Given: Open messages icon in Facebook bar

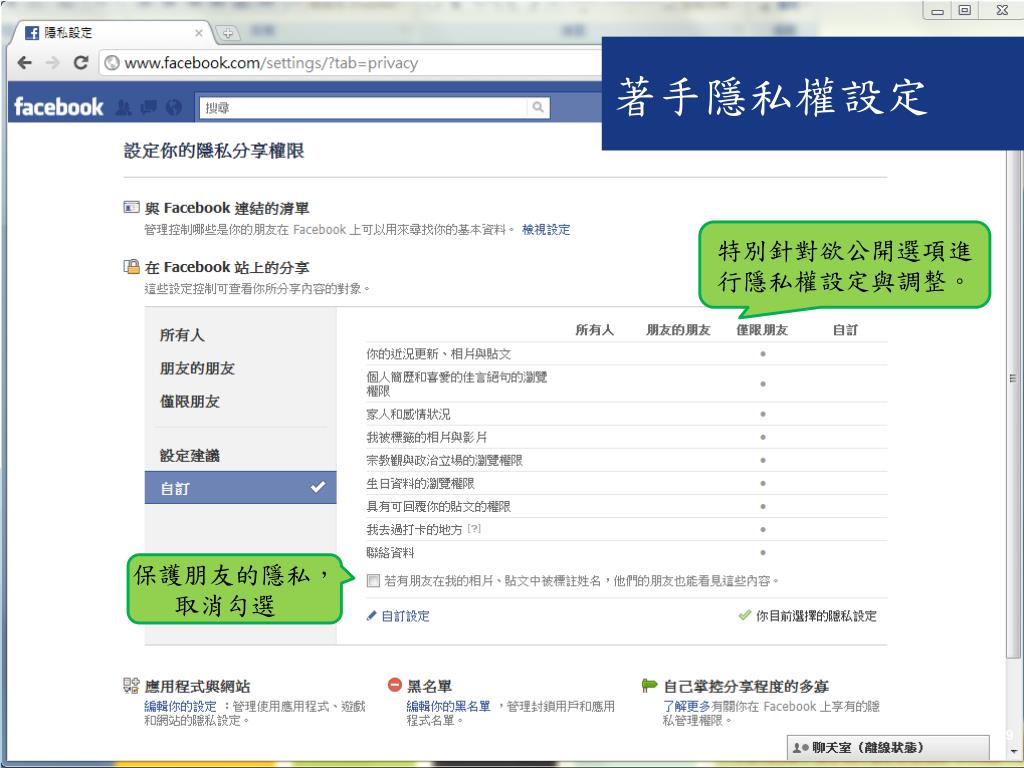Looking at the screenshot, I should (149, 108).
